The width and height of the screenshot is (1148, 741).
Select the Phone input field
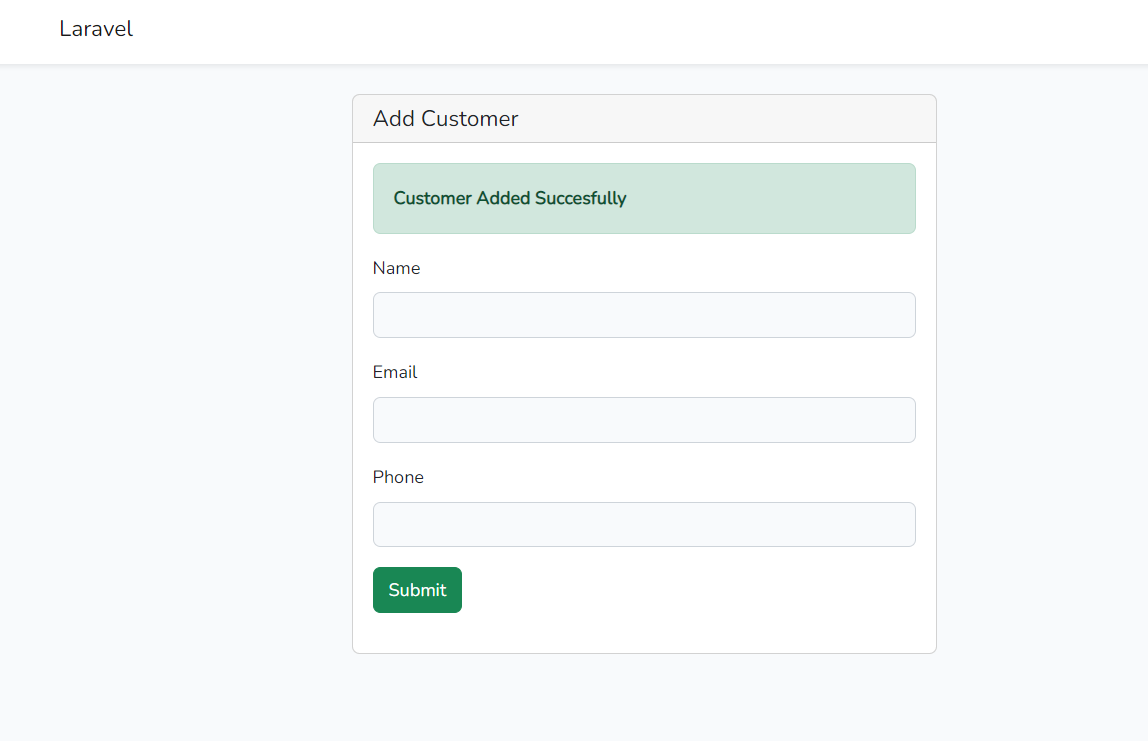click(644, 525)
